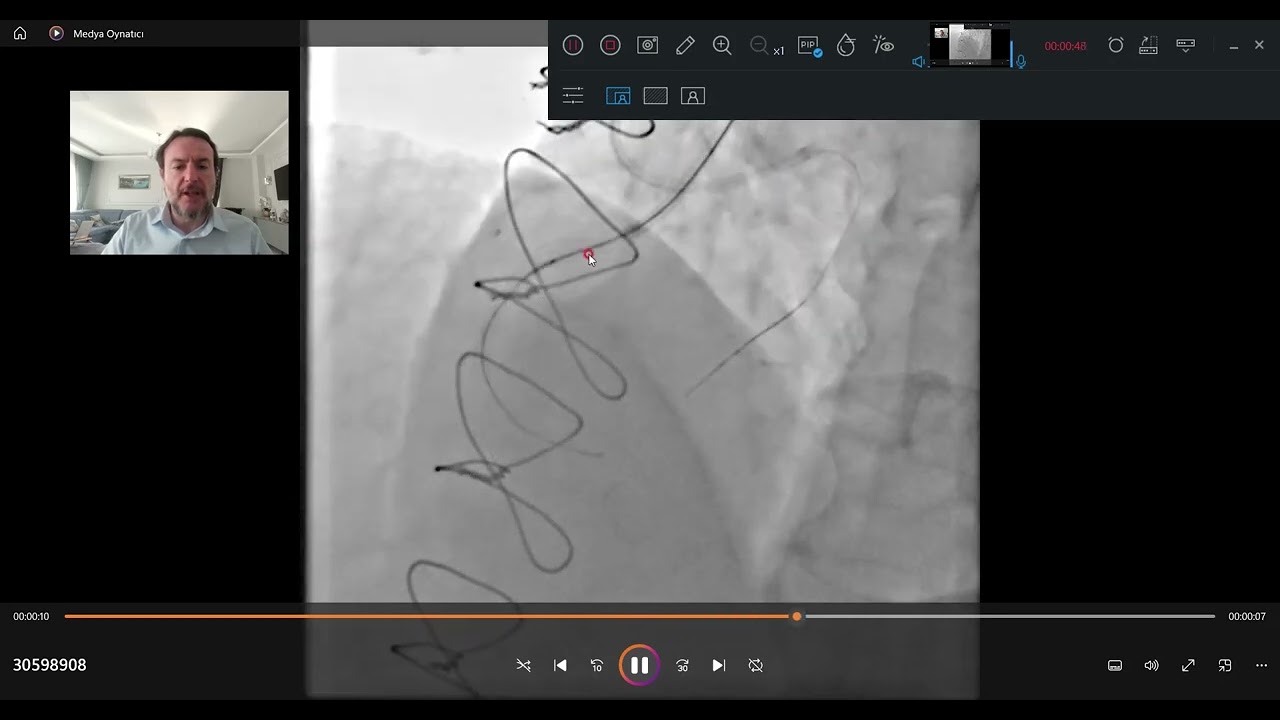Expand the recorder toolbar dropdown
The width and height of the screenshot is (1280, 720).
1186,45
